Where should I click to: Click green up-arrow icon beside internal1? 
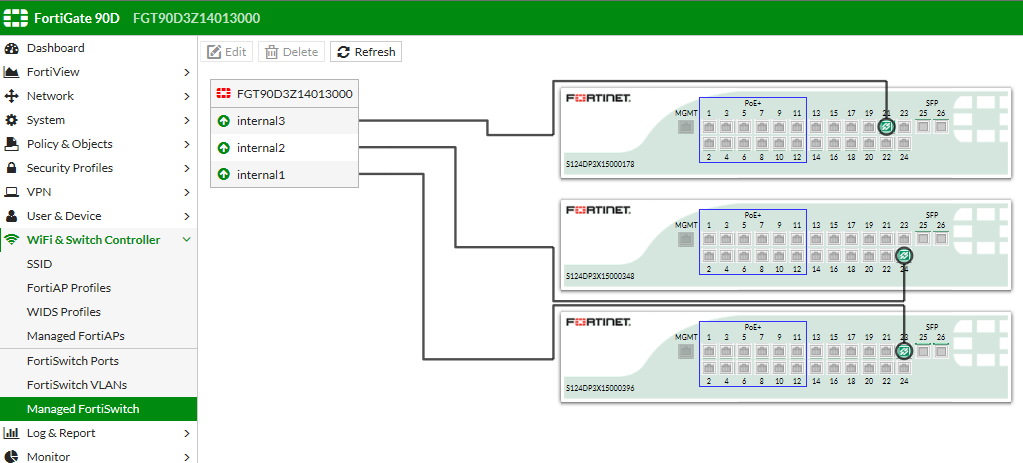click(224, 175)
